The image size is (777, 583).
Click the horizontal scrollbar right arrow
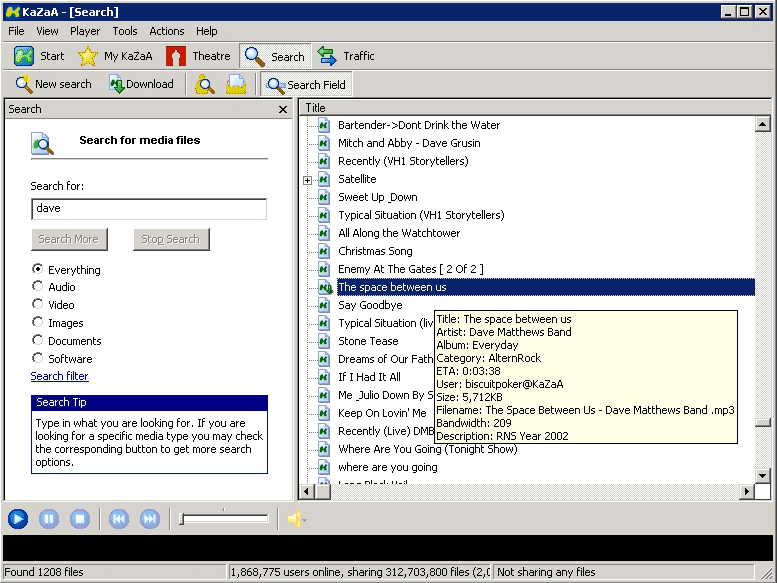point(747,491)
